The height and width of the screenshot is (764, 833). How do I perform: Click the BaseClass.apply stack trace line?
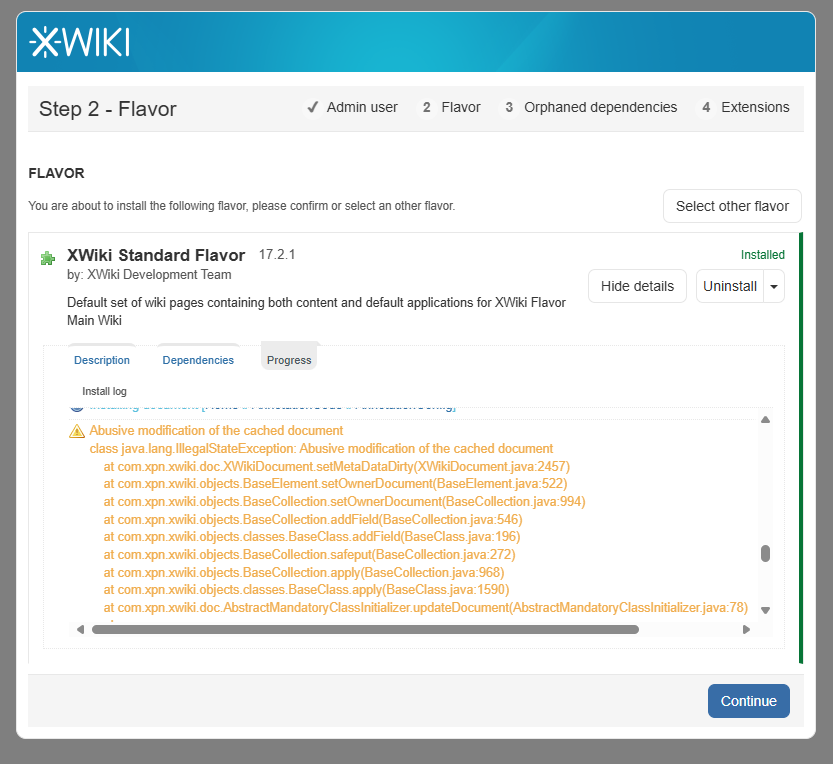click(307, 590)
